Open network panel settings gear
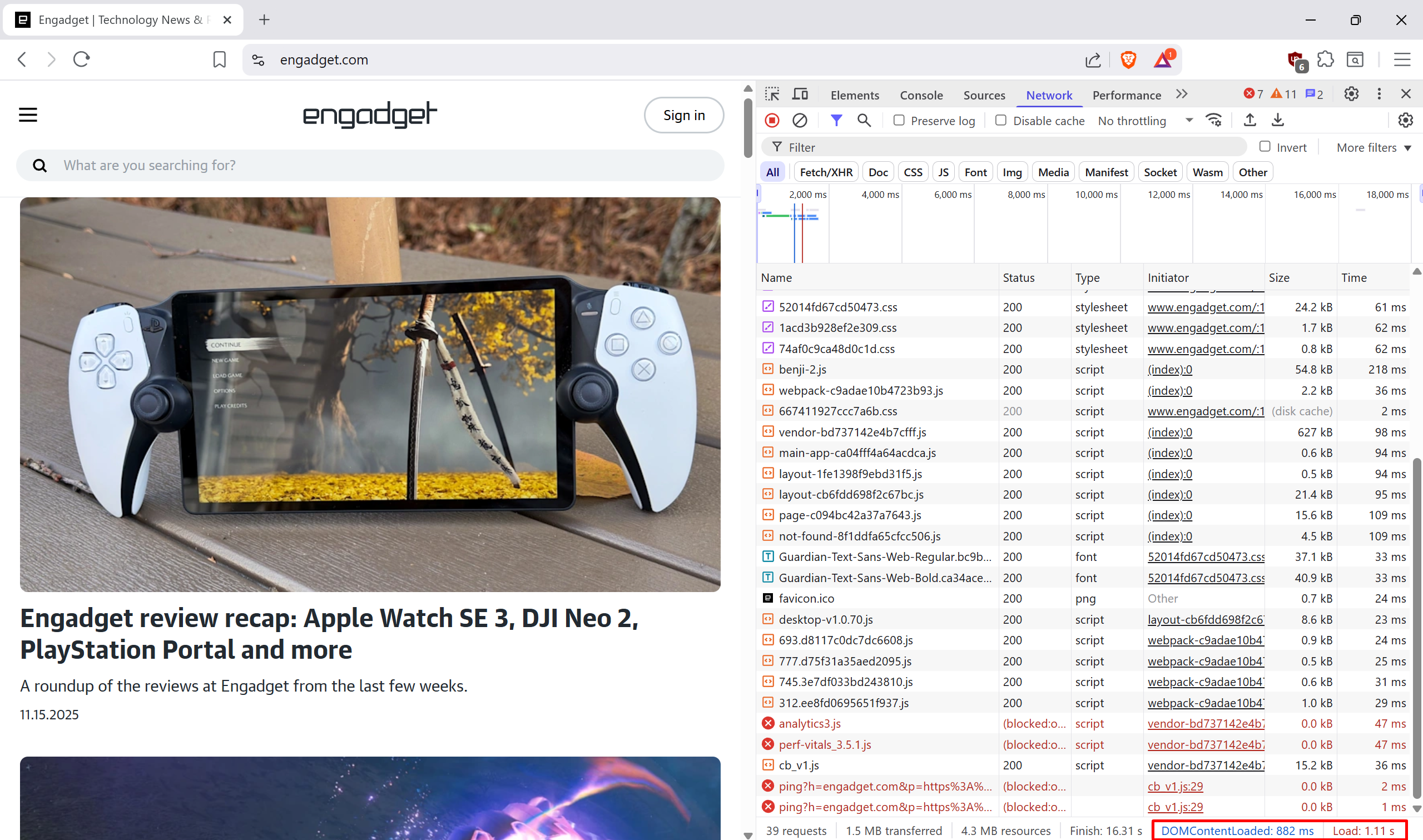1423x840 pixels. pyautogui.click(x=1405, y=120)
